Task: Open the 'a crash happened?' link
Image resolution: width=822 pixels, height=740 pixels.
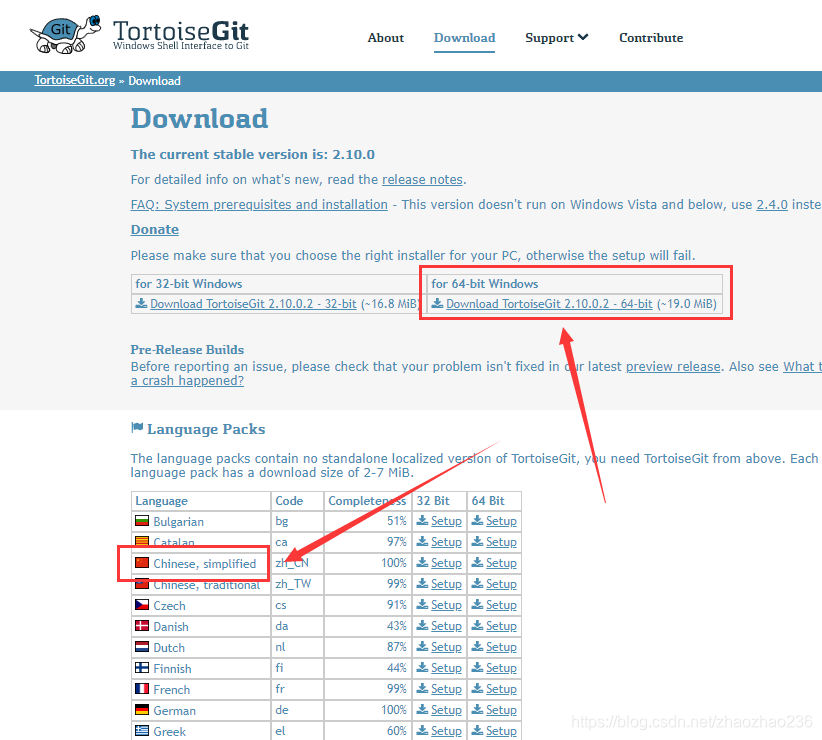Action: [x=187, y=381]
